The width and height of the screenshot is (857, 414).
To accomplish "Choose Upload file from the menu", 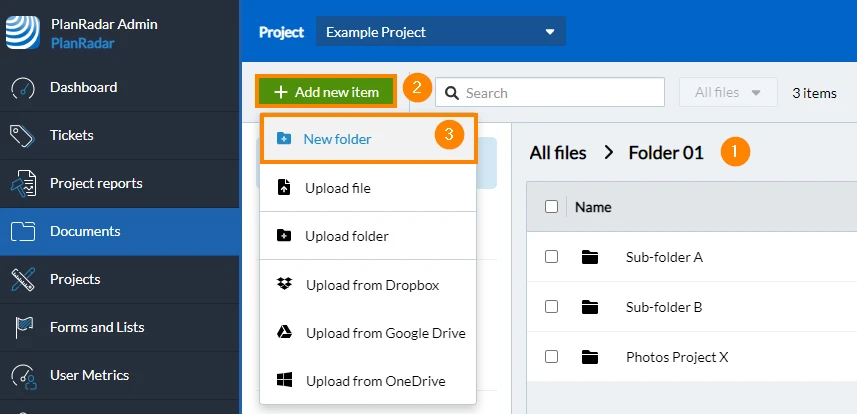I will tap(368, 188).
